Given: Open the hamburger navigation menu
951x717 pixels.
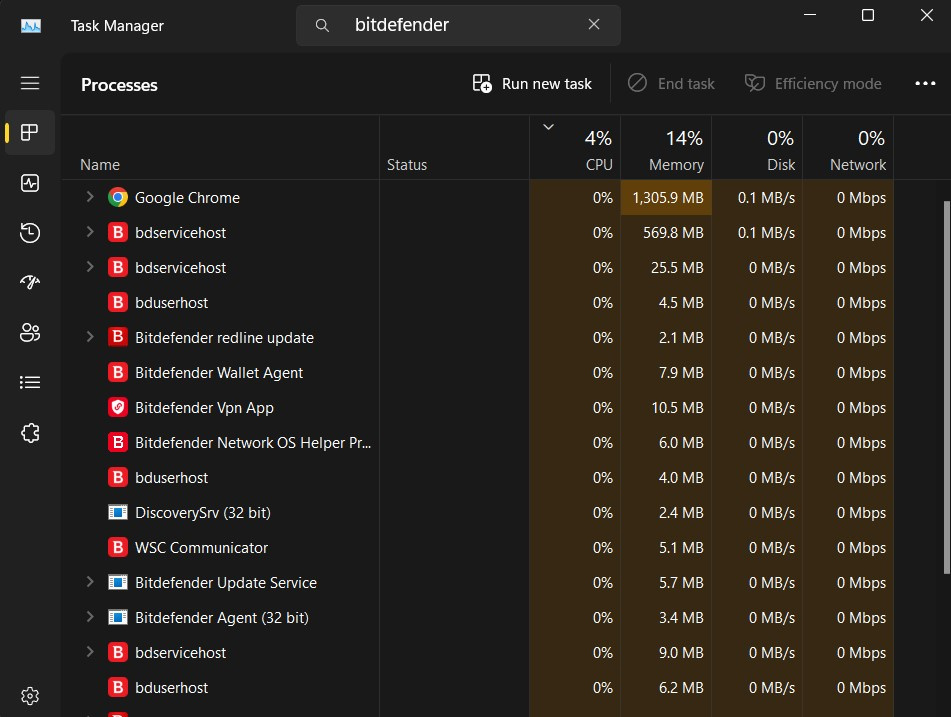Looking at the screenshot, I should pyautogui.click(x=30, y=83).
